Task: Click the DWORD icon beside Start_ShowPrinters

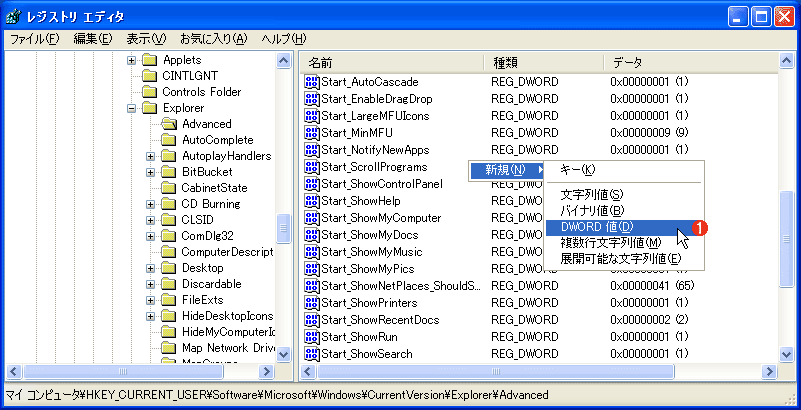Action: 312,303
